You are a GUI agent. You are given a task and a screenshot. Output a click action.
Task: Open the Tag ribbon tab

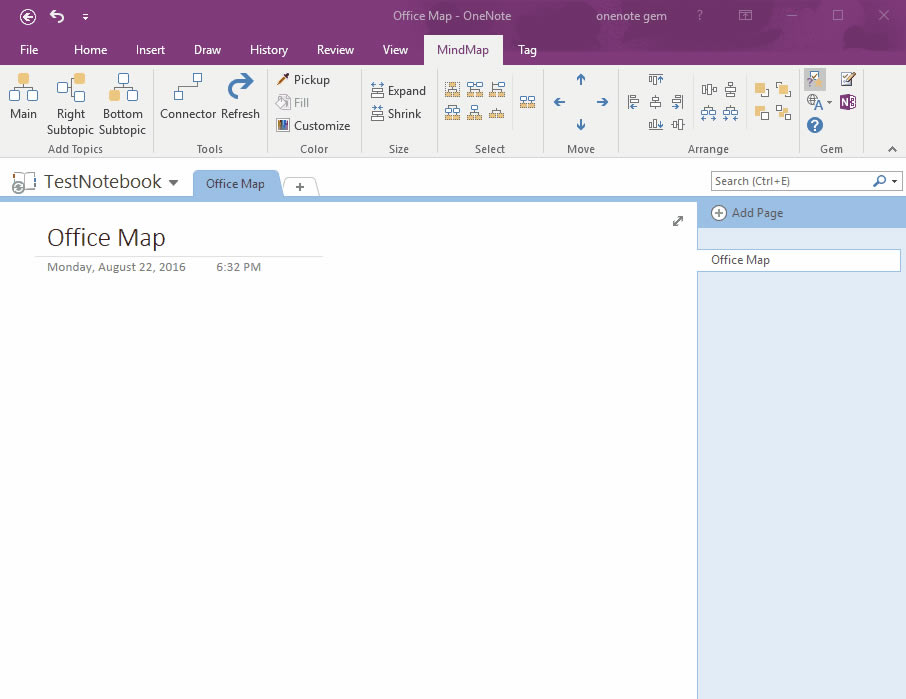coord(527,49)
